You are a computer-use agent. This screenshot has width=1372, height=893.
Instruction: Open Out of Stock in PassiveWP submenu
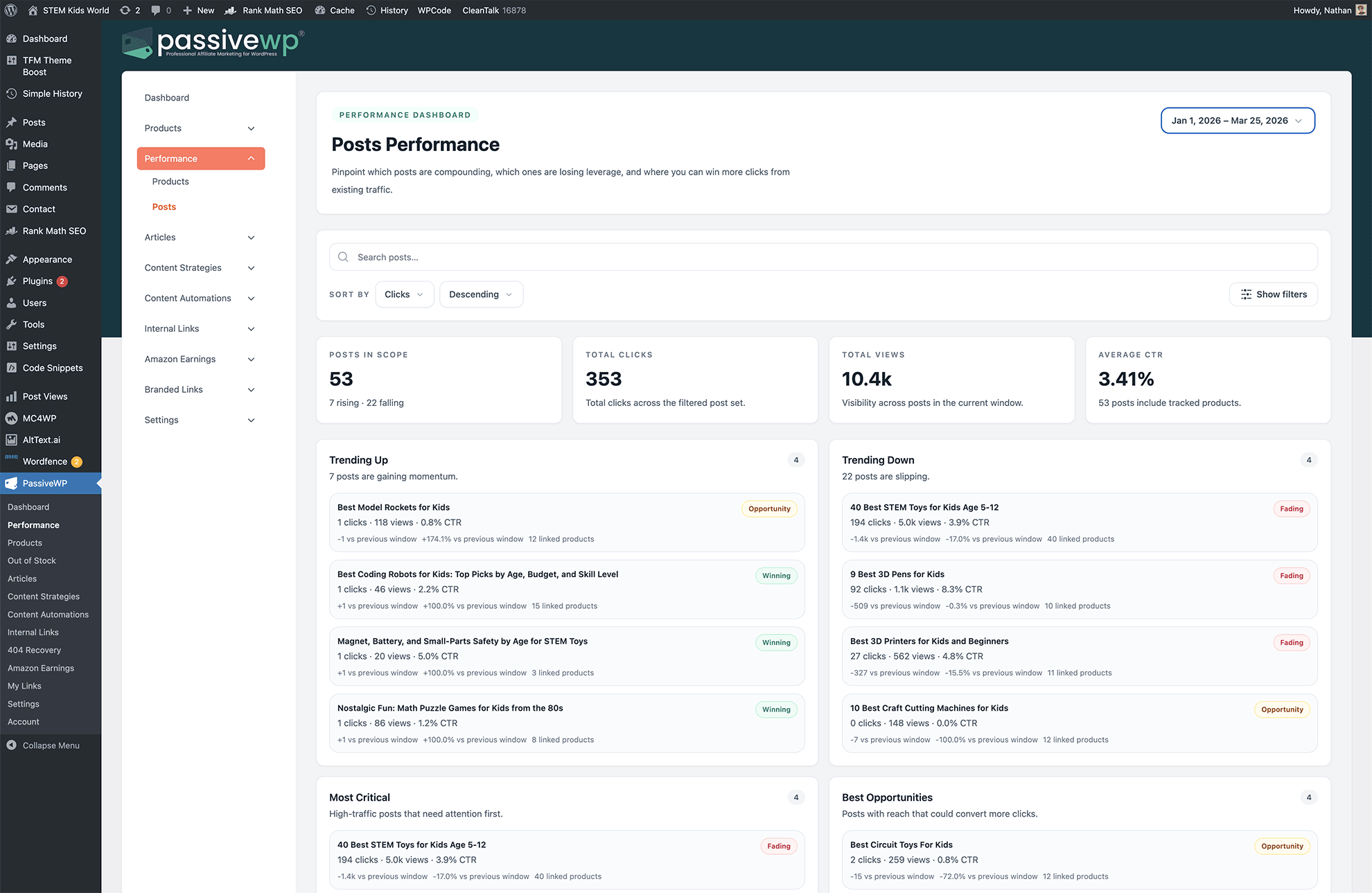pyautogui.click(x=32, y=560)
